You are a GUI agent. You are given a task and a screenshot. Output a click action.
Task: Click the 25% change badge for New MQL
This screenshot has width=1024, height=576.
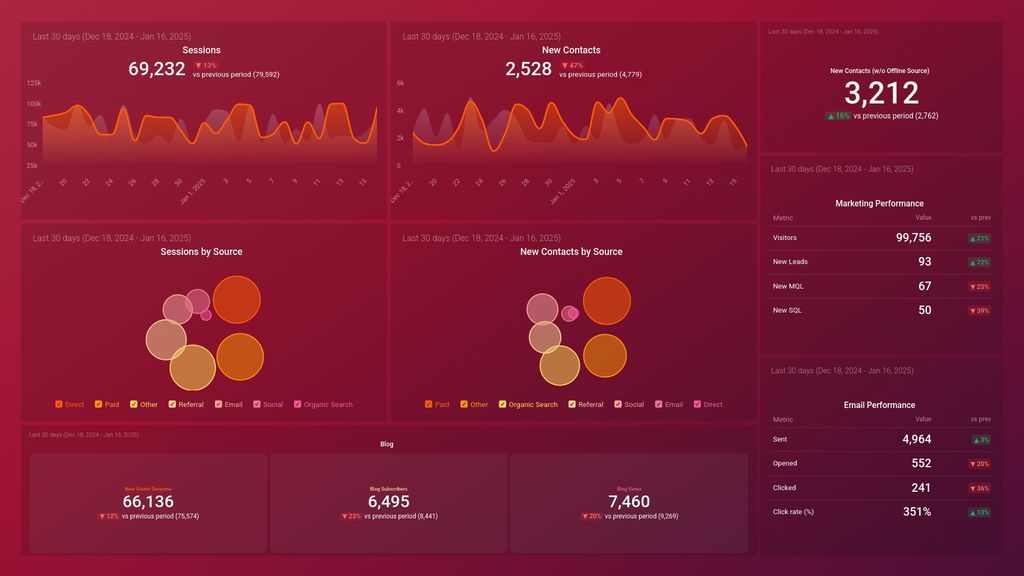tap(980, 287)
